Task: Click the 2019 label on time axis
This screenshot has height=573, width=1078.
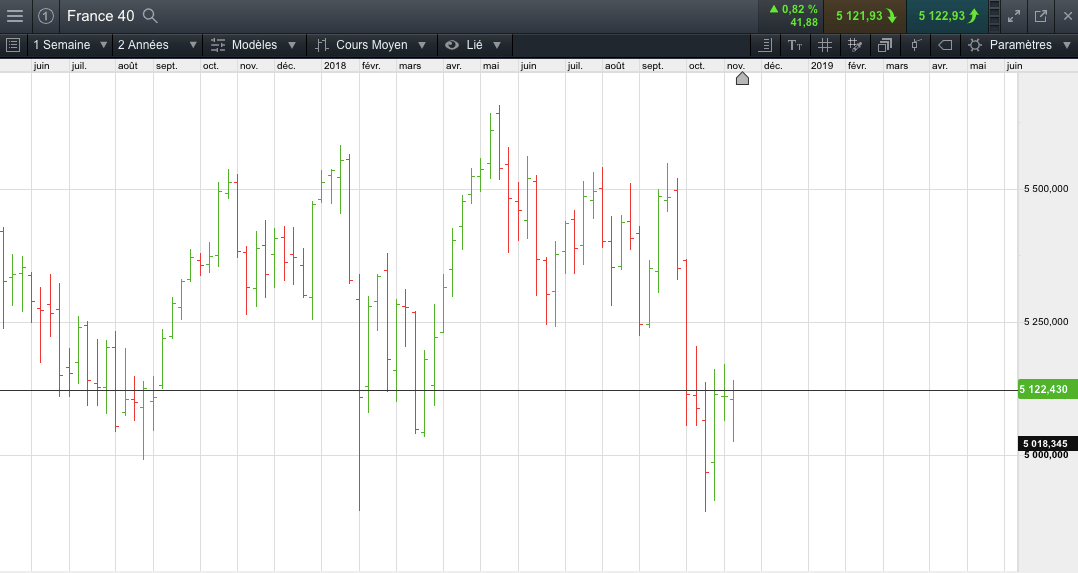Action: 822,66
